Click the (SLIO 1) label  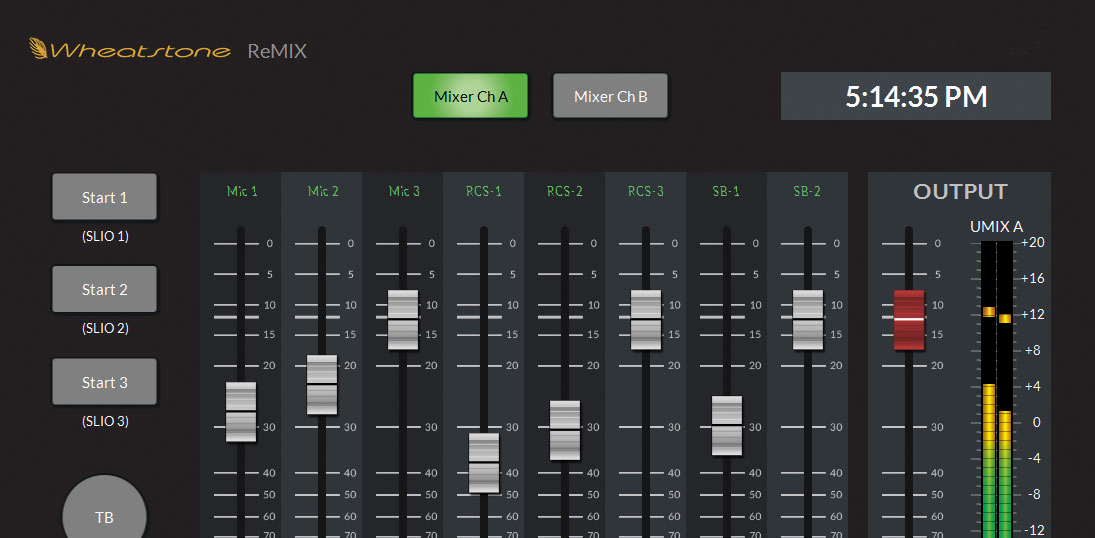click(x=105, y=236)
